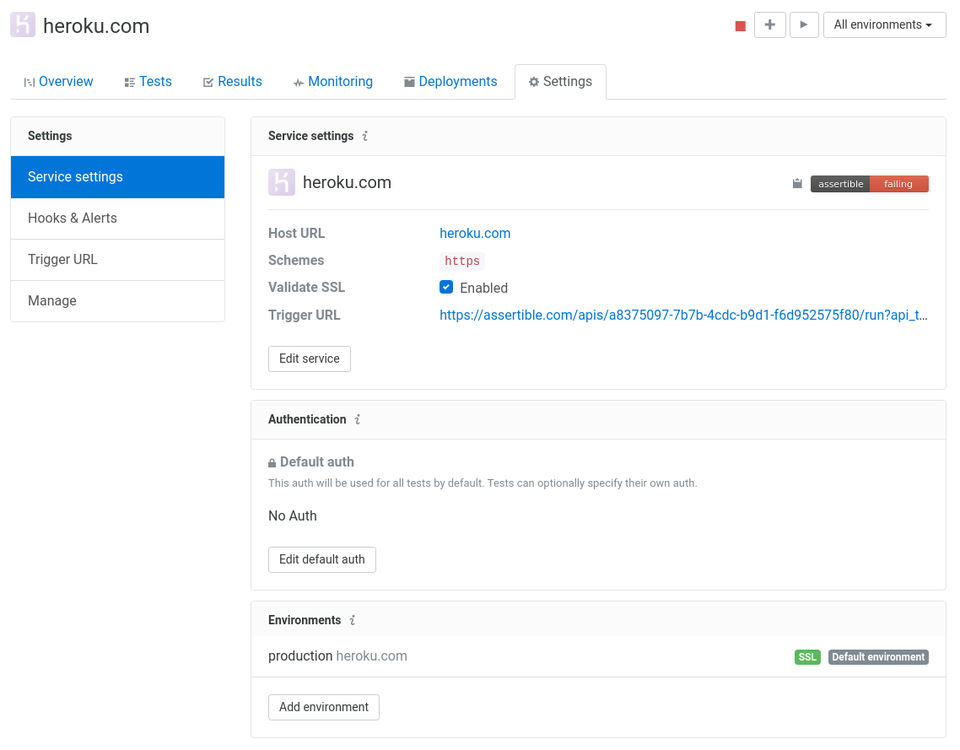Viewport: 960px width, 750px height.
Task: Click the green SSL badge
Action: tap(808, 657)
